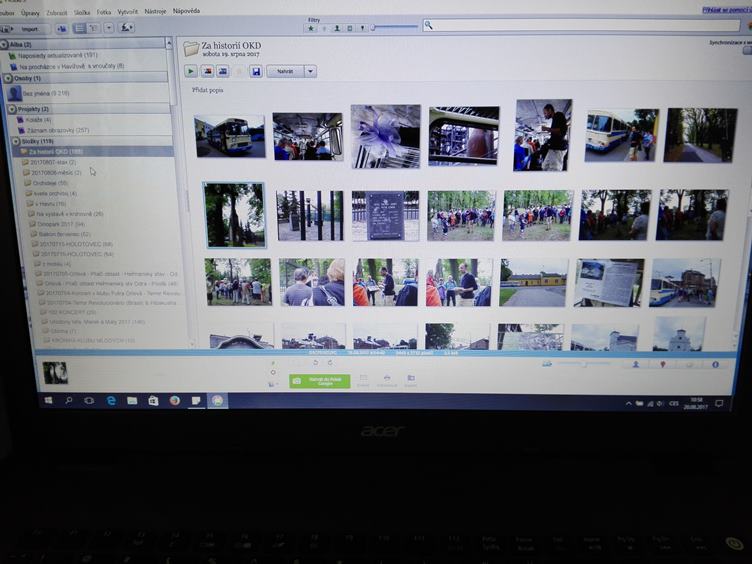Open Microsoft Edge from taskbar
This screenshot has width=752, height=564.
coord(111,400)
